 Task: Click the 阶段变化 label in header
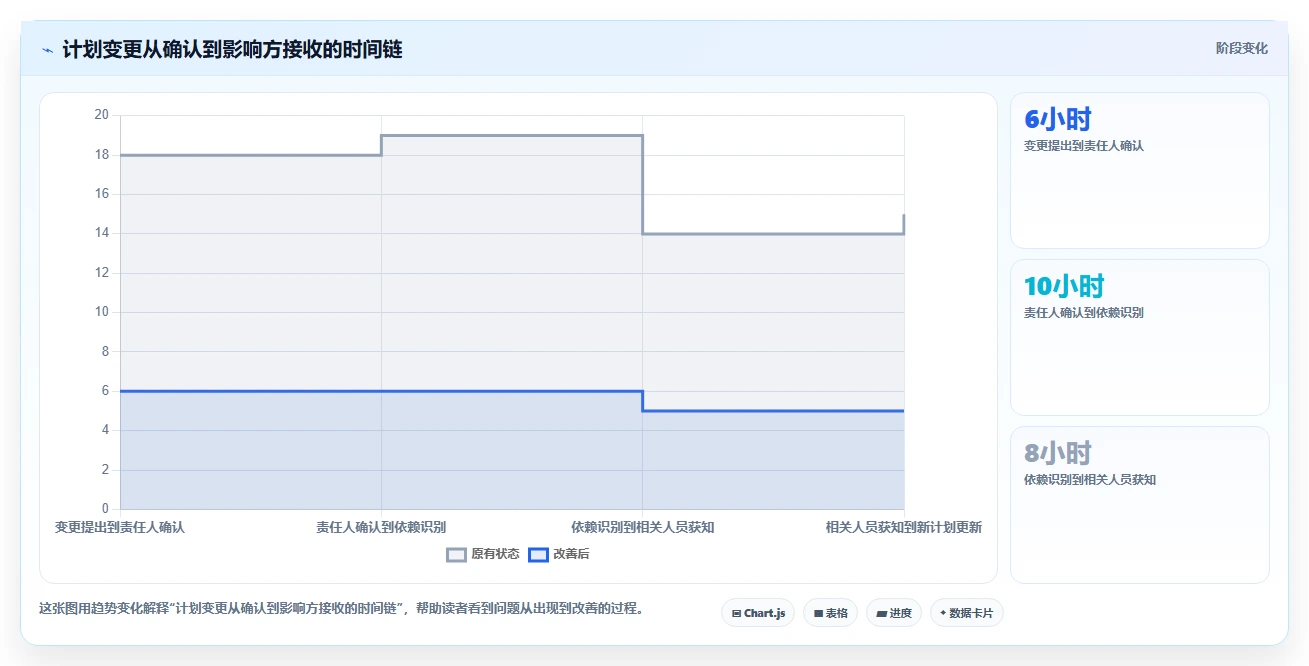1242,48
